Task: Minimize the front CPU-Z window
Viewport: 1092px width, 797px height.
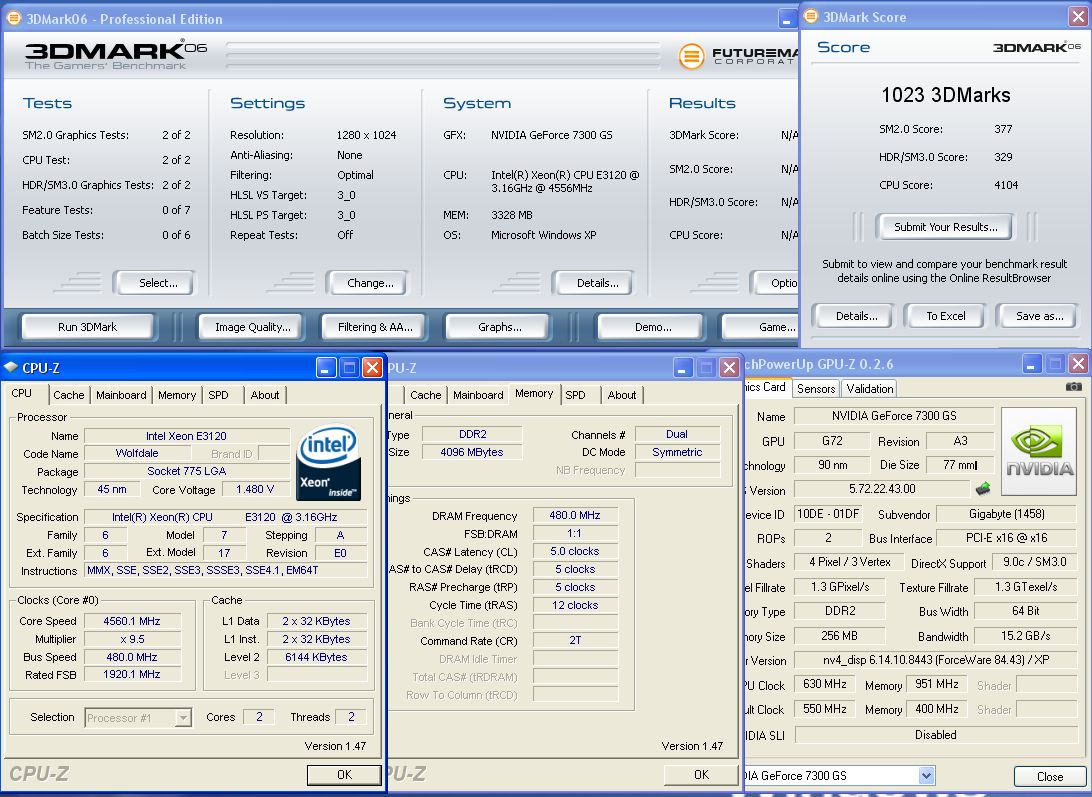Action: [326, 367]
